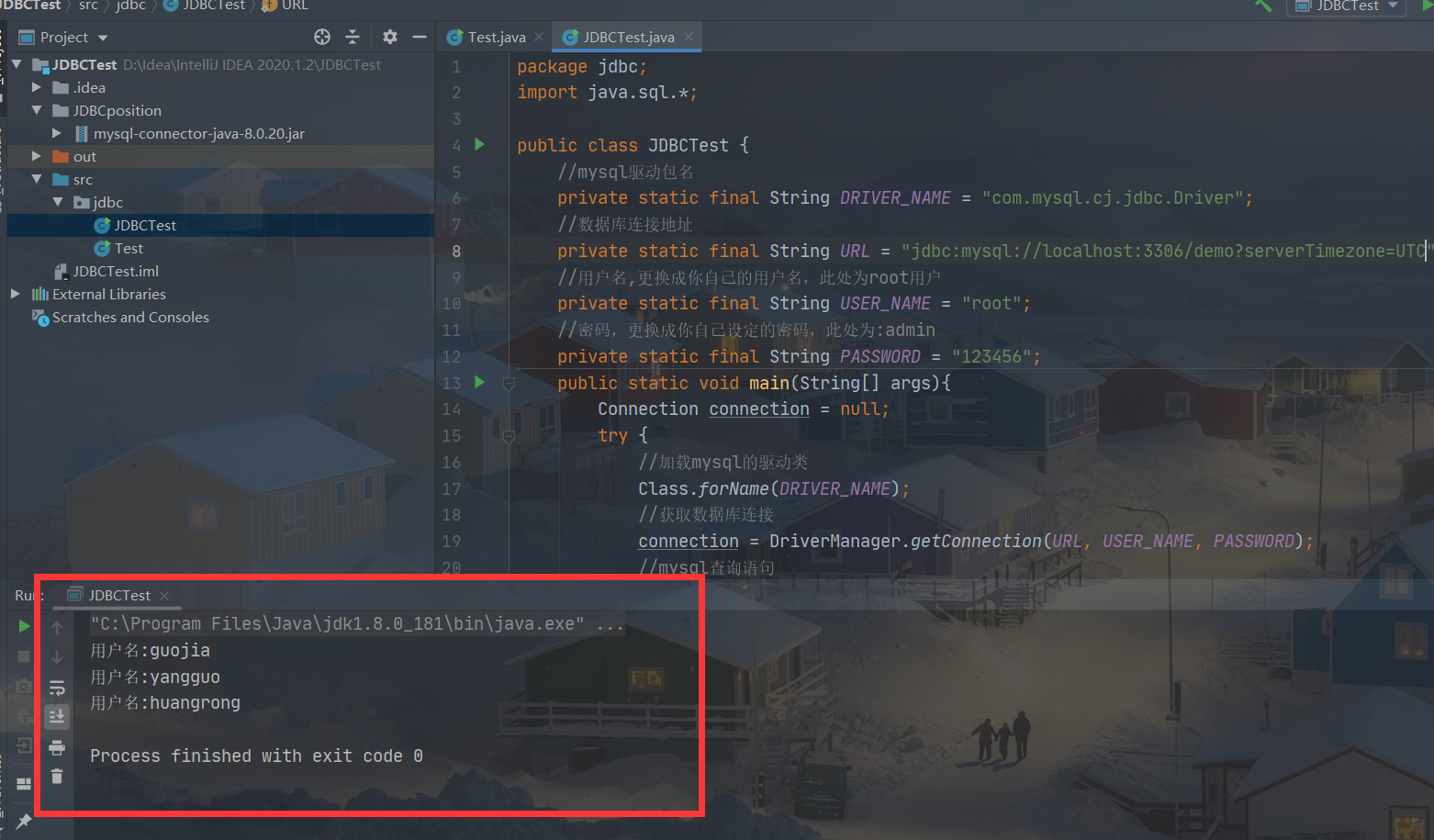Screen dimensions: 1434x840
Task: Collapse all nodes in Project panel
Action: (x=353, y=37)
